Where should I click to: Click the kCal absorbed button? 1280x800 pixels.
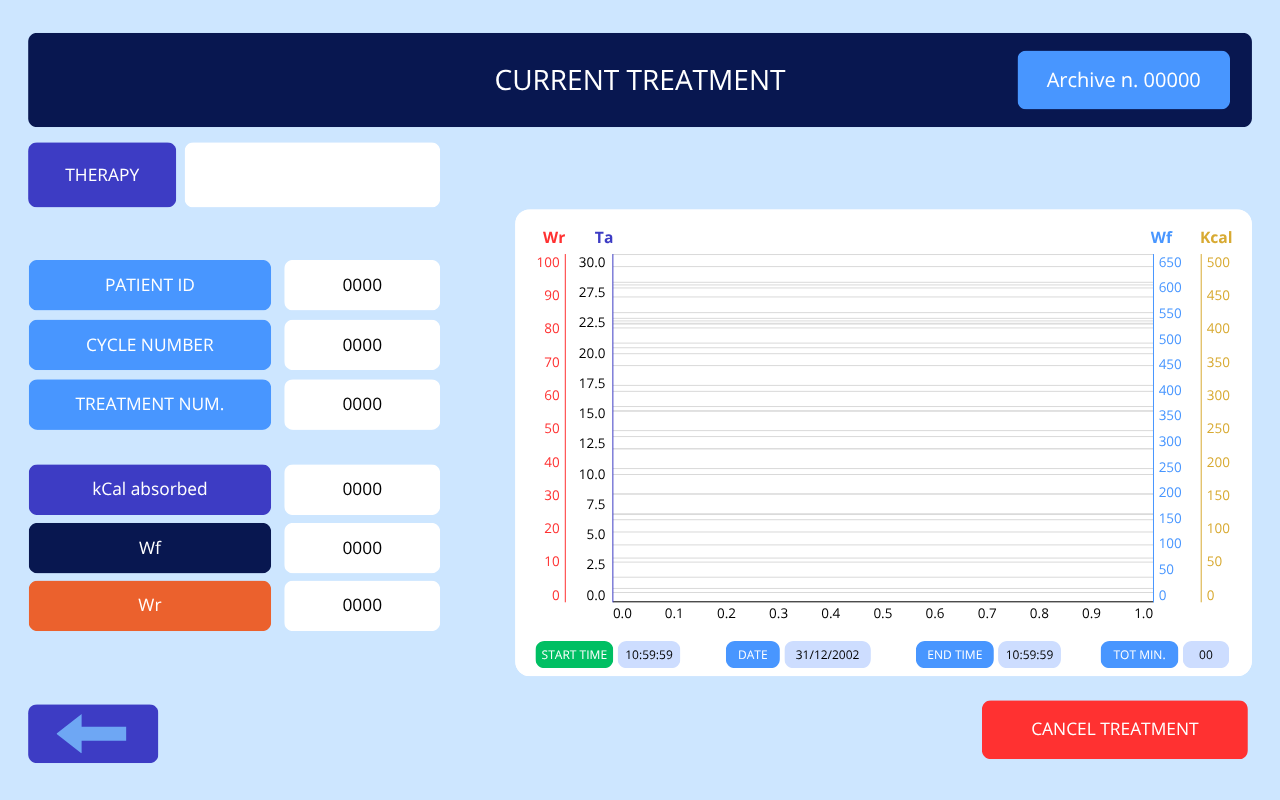150,489
